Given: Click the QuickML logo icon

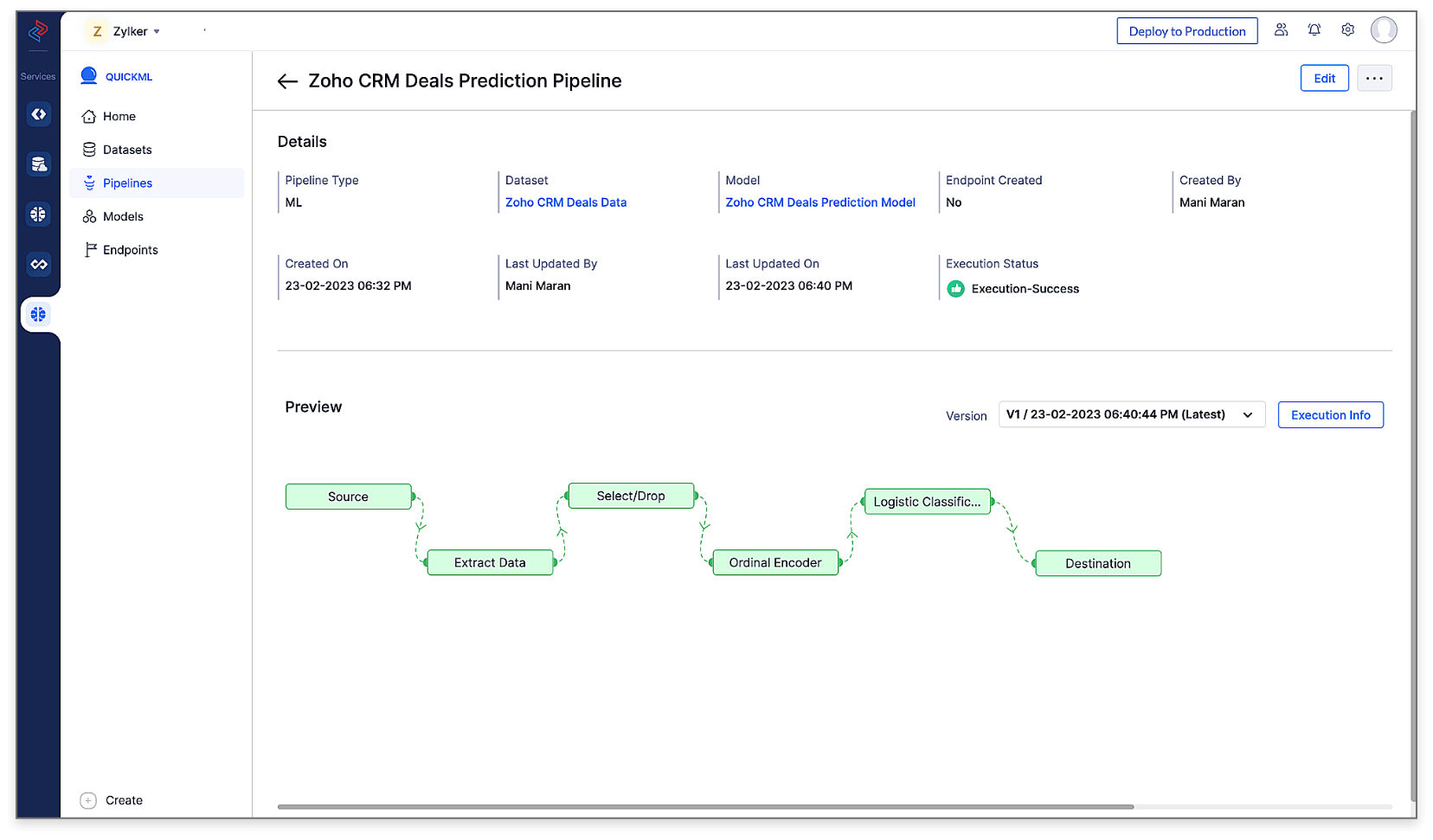Looking at the screenshot, I should (x=88, y=76).
